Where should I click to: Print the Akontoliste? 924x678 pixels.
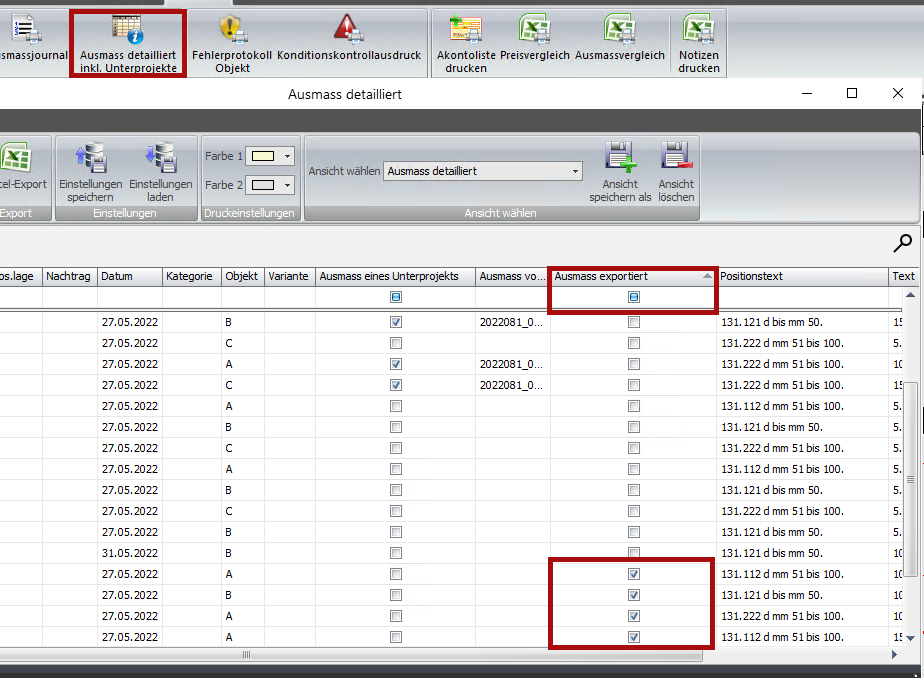pos(466,31)
